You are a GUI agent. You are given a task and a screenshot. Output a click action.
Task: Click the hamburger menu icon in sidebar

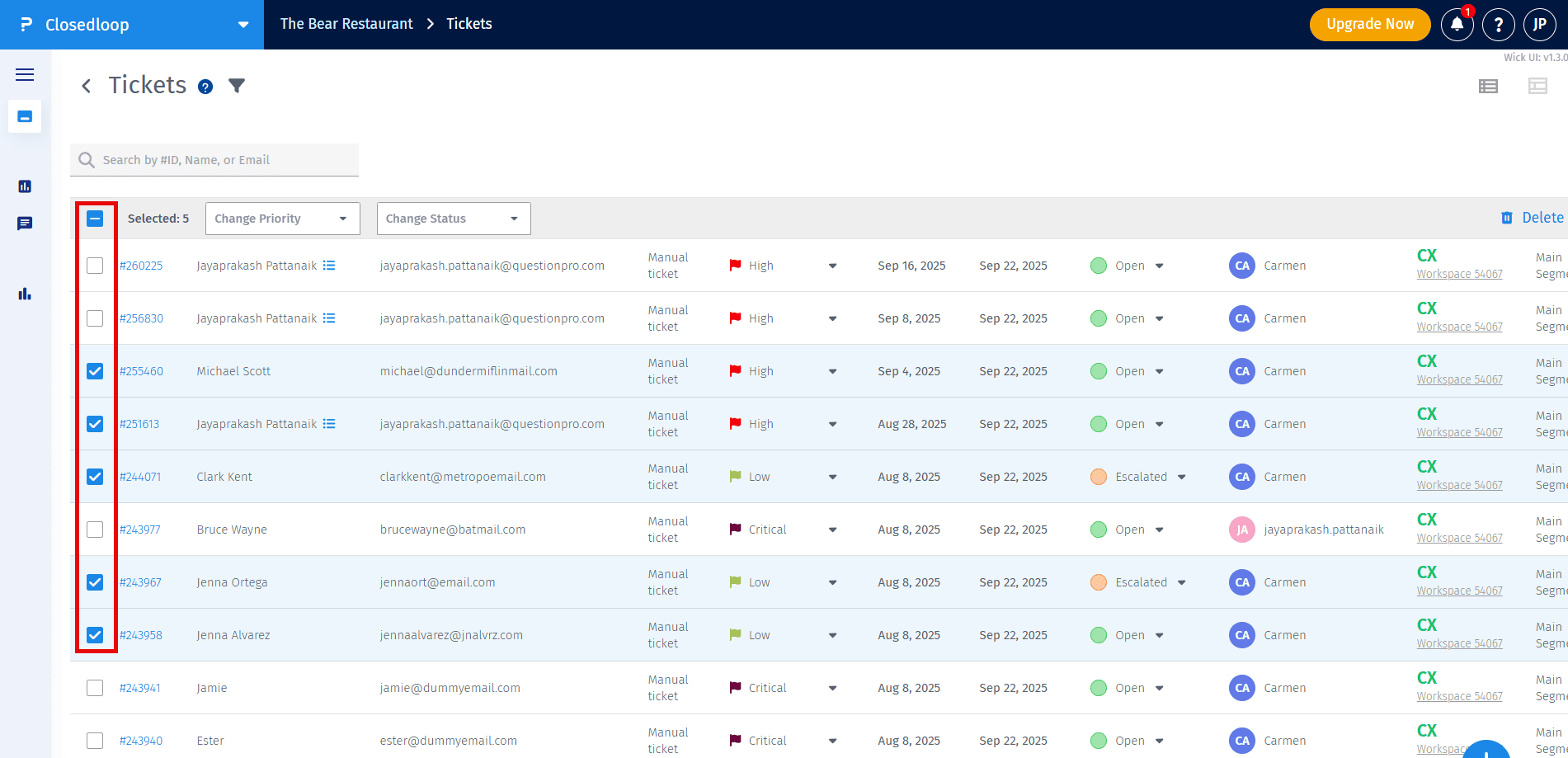pyautogui.click(x=25, y=75)
